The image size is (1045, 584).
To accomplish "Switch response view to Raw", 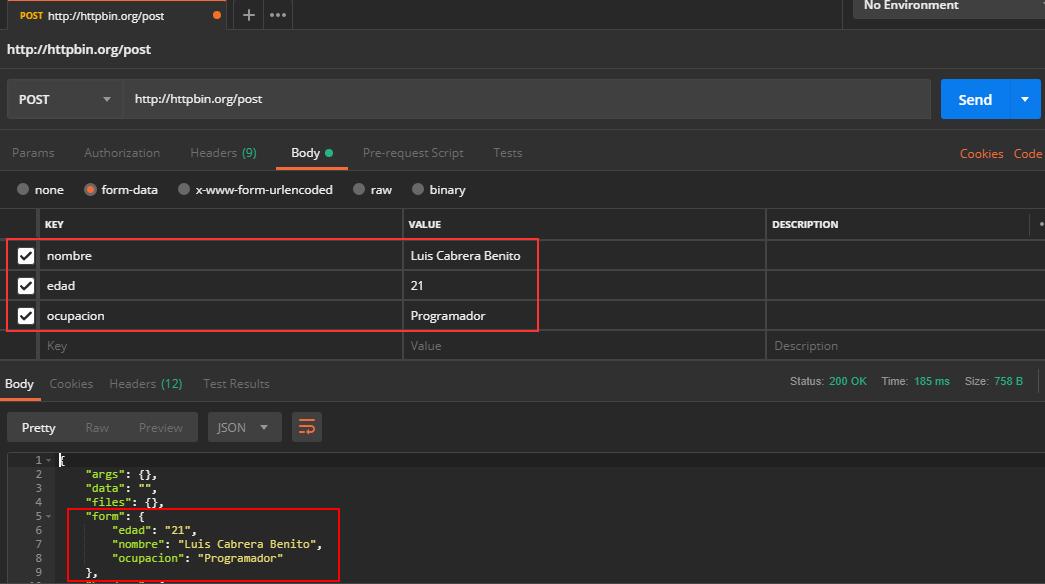I will 97,427.
